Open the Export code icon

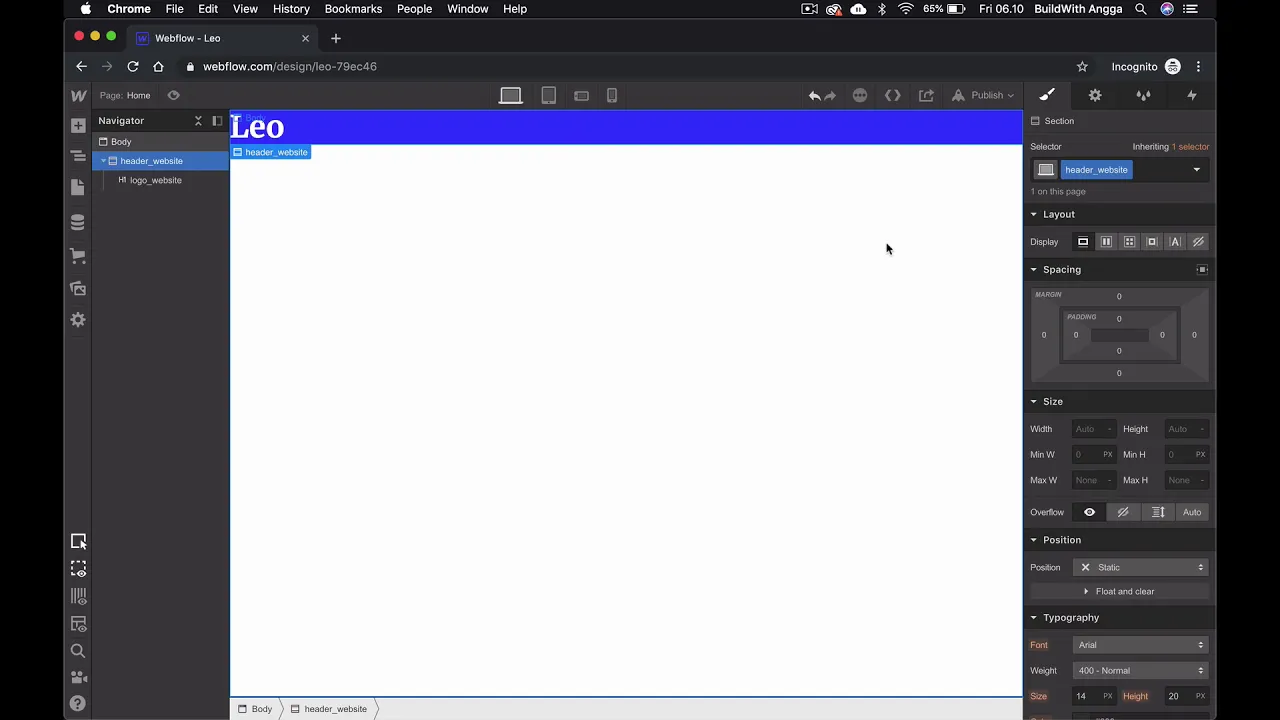click(893, 96)
